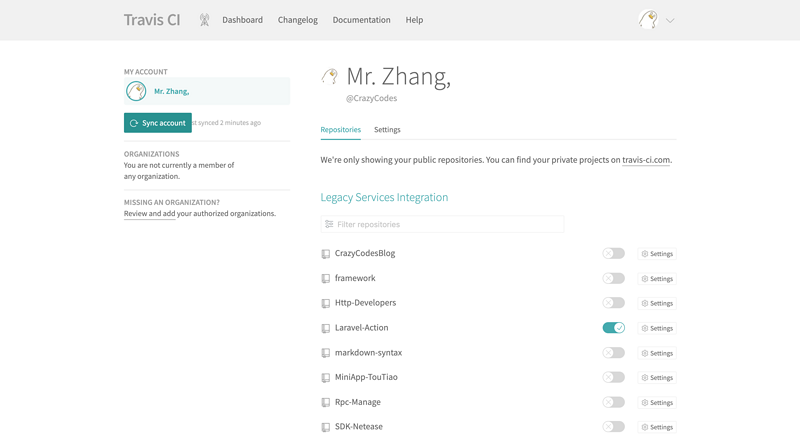This screenshot has height=436, width=800.
Task: Switch to the Settings tab
Action: point(387,130)
